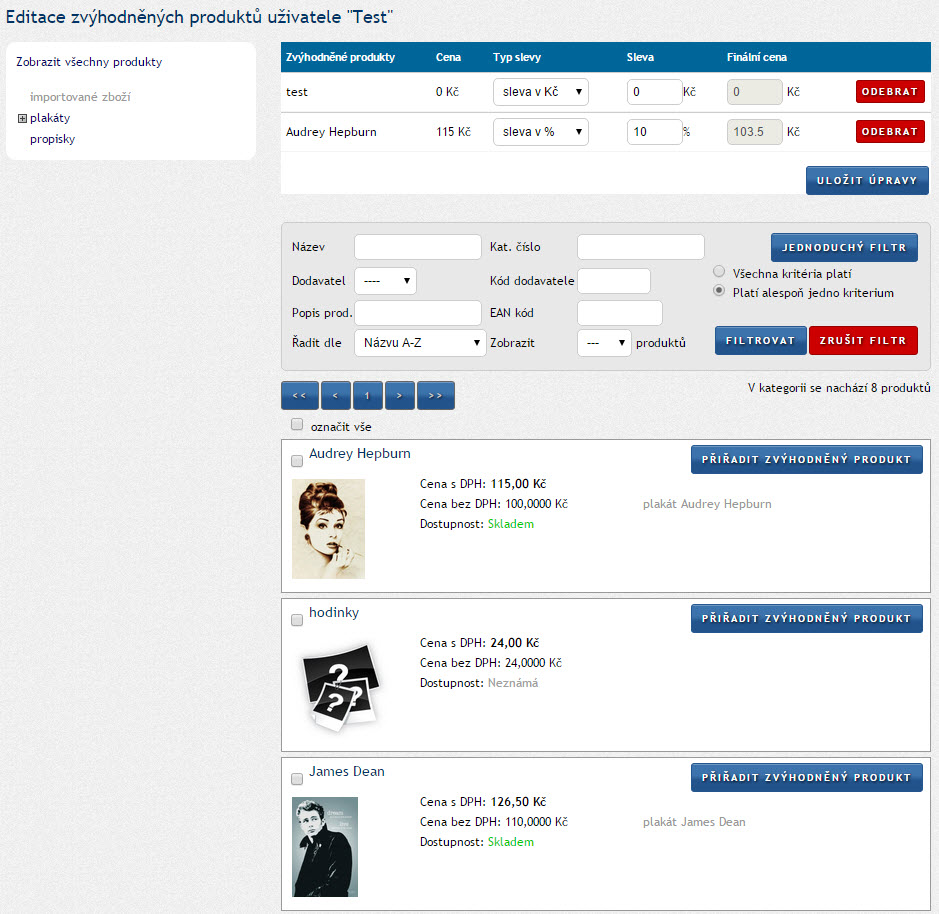Click the 'Uložit úpravy' button
Viewport: 939px width, 914px height.
[866, 180]
